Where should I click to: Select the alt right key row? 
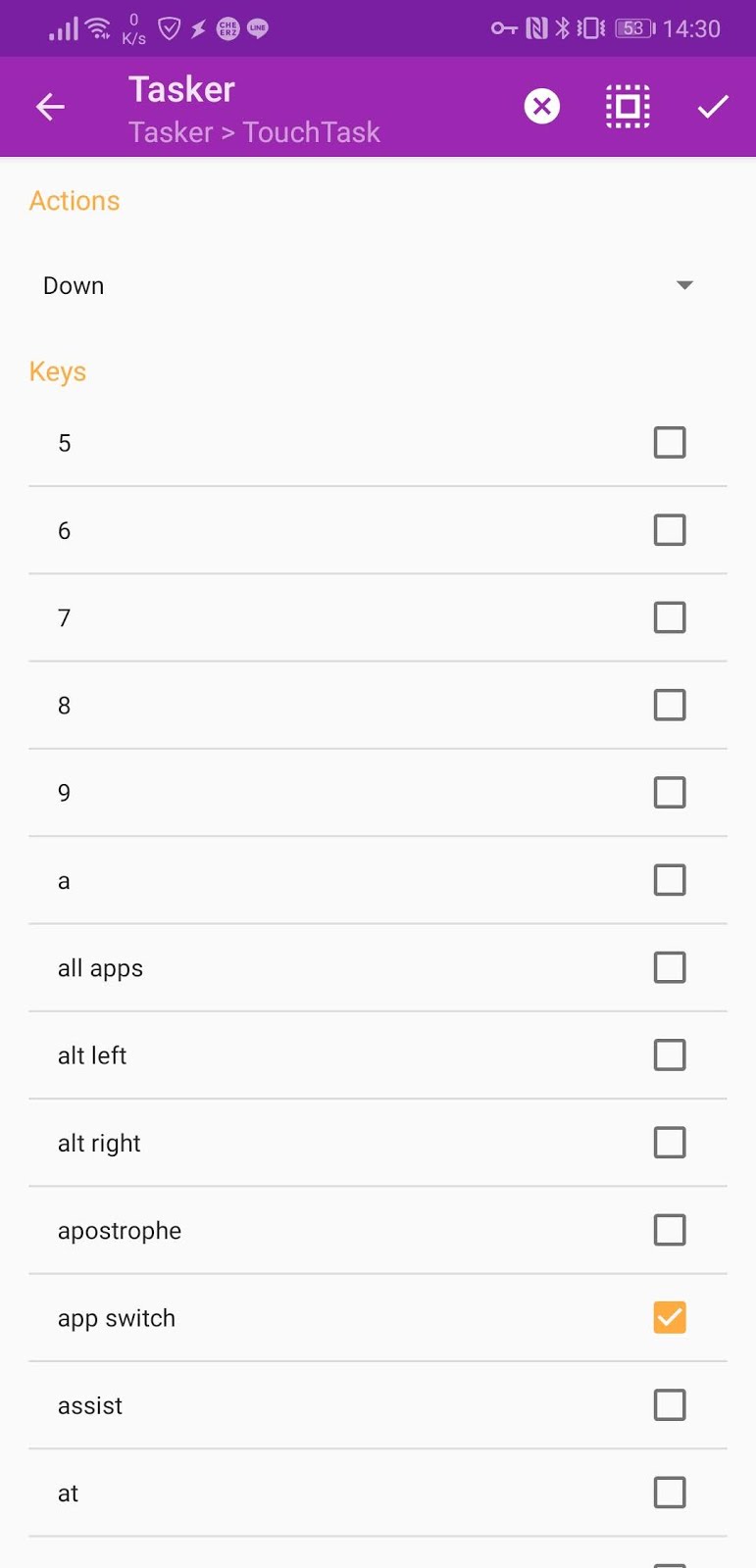pyautogui.click(x=378, y=1143)
